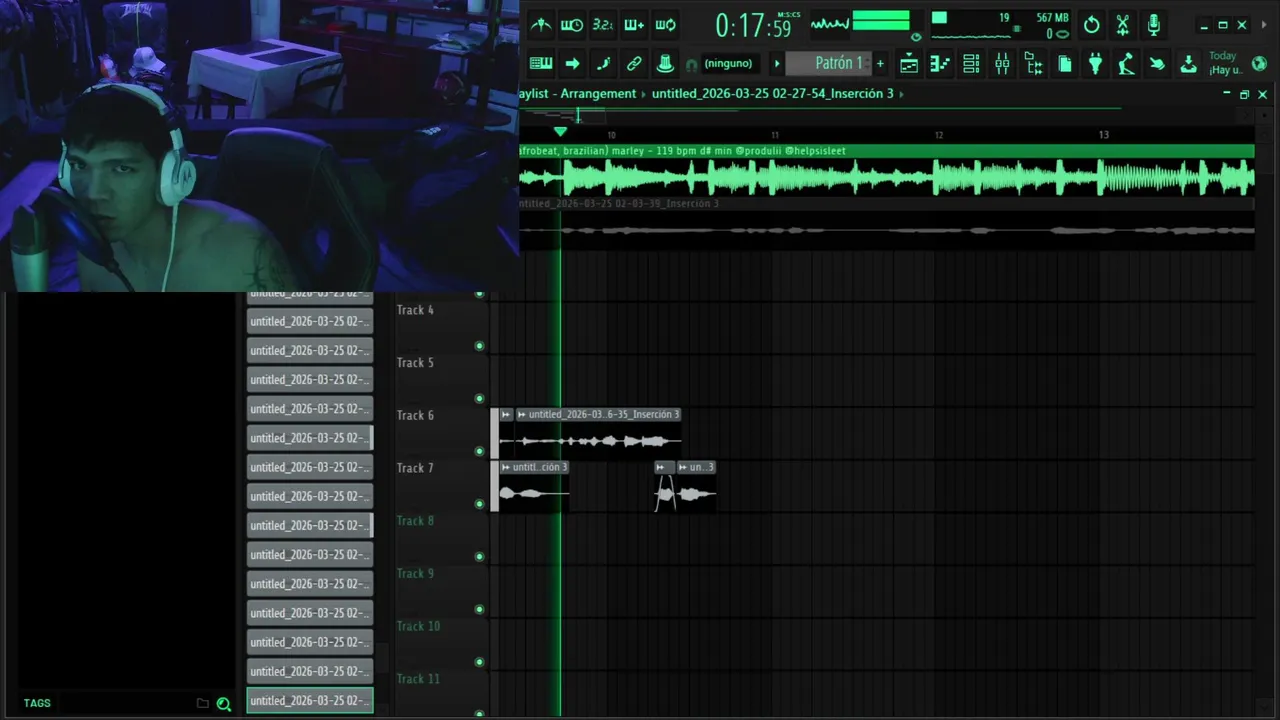Click the stamp-shaped toolbar icon
The height and width of the screenshot is (720, 1280).
pos(665,64)
